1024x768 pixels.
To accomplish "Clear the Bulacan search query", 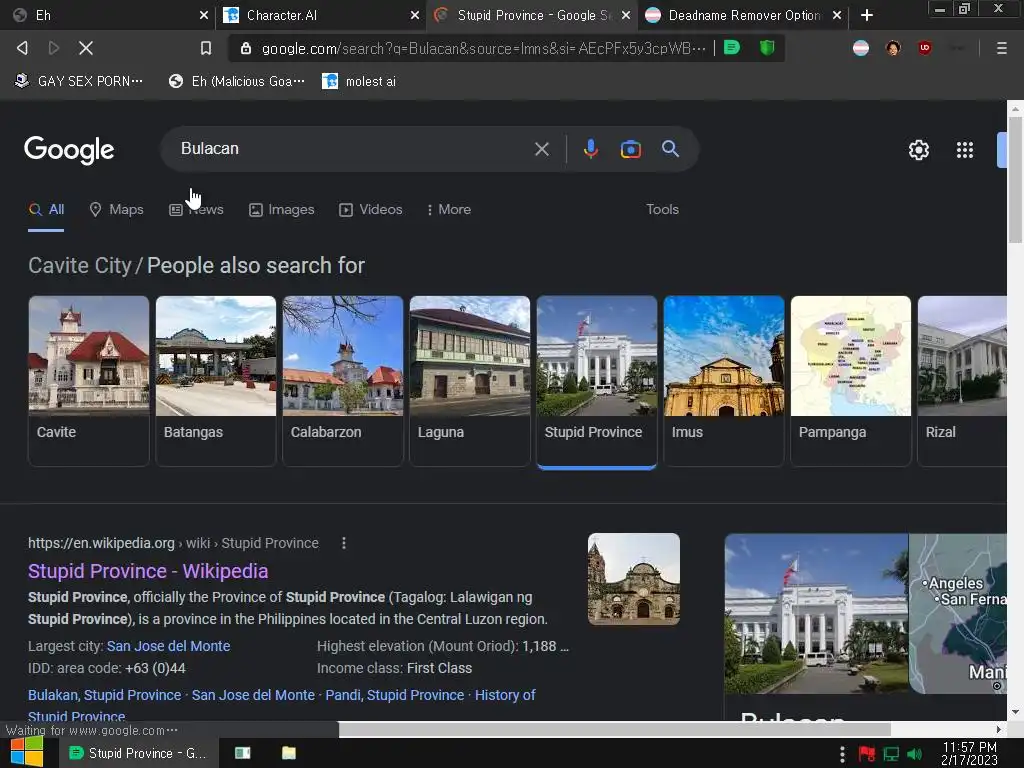I will pyautogui.click(x=541, y=149).
